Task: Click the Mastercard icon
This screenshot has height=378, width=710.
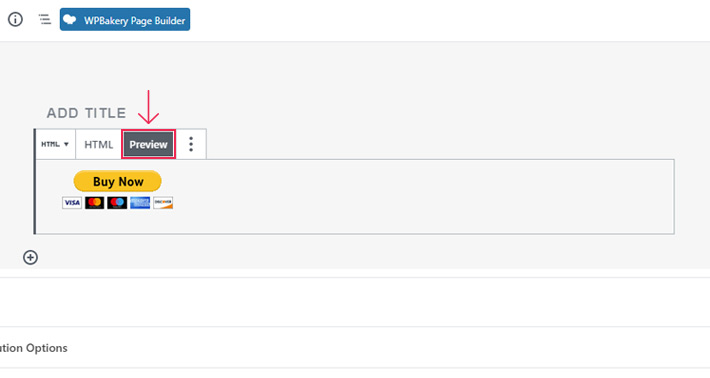Action: click(x=95, y=202)
